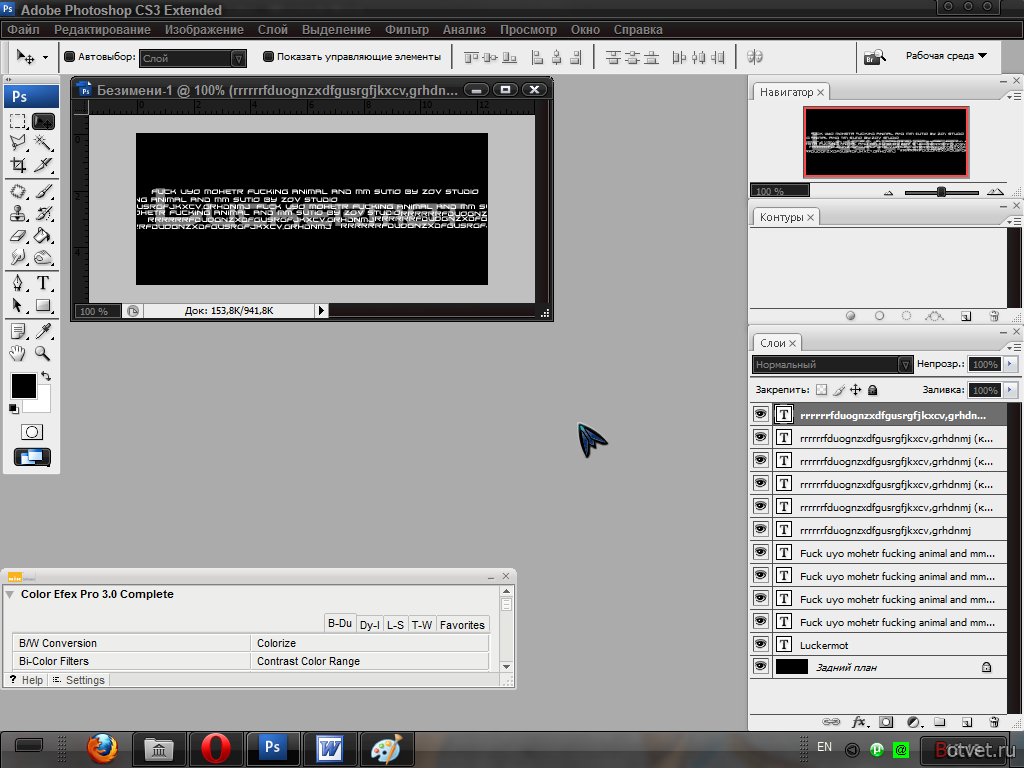Click the delete layer trash icon
The image size is (1024, 768).
pos(994,722)
